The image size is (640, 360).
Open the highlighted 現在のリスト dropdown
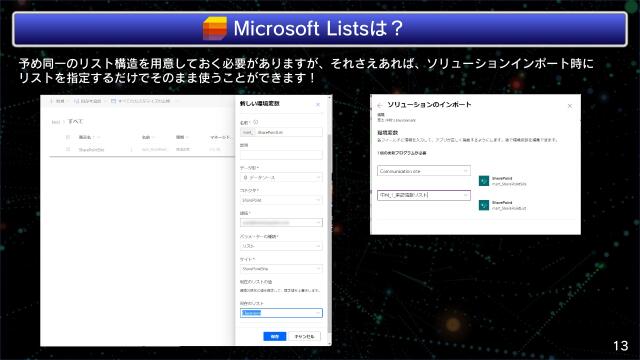tap(281, 313)
